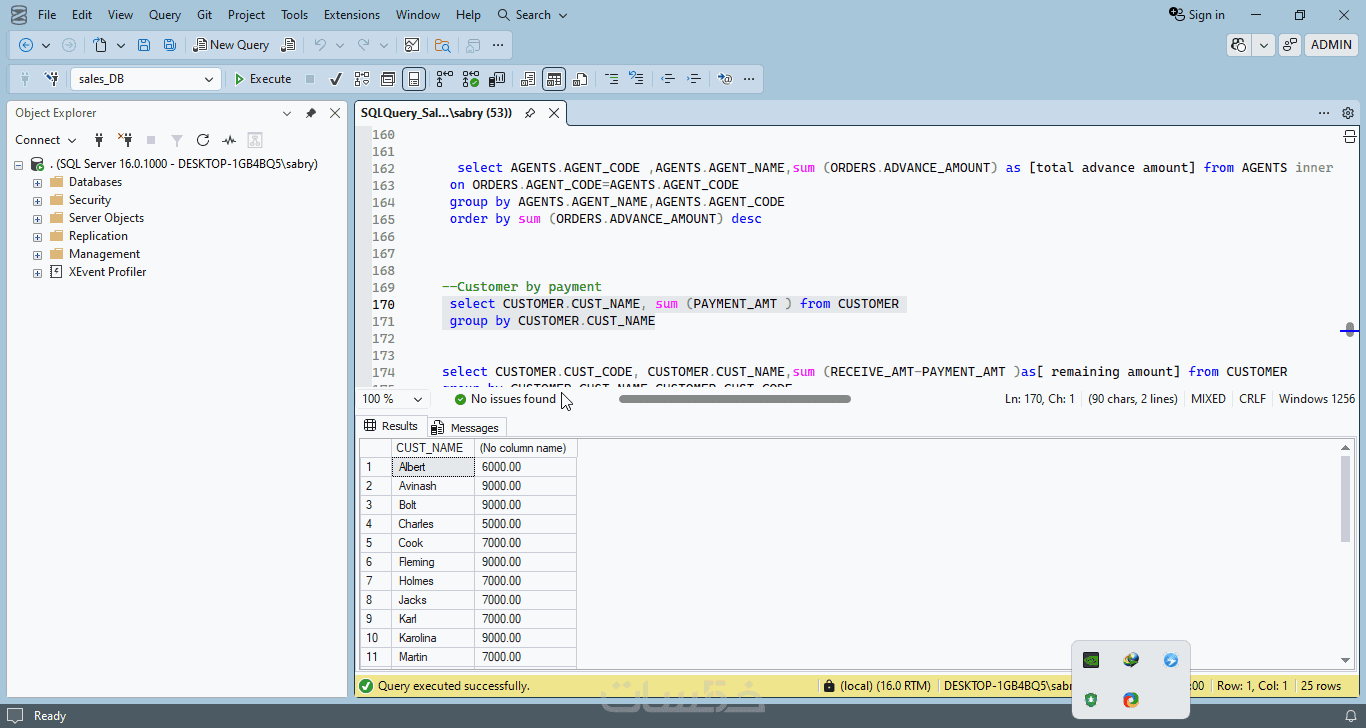Click the Comment out selected lines icon
1366x728 pixels.
[x=611, y=79]
